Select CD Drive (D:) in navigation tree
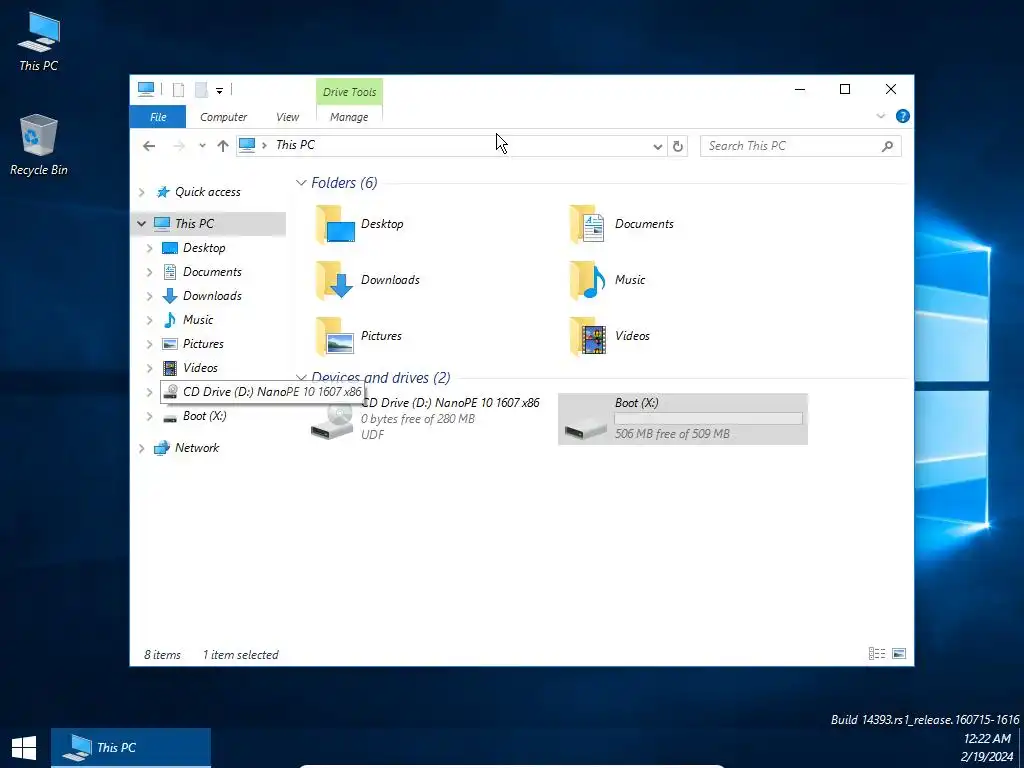This screenshot has width=1024, height=768. coord(262,392)
